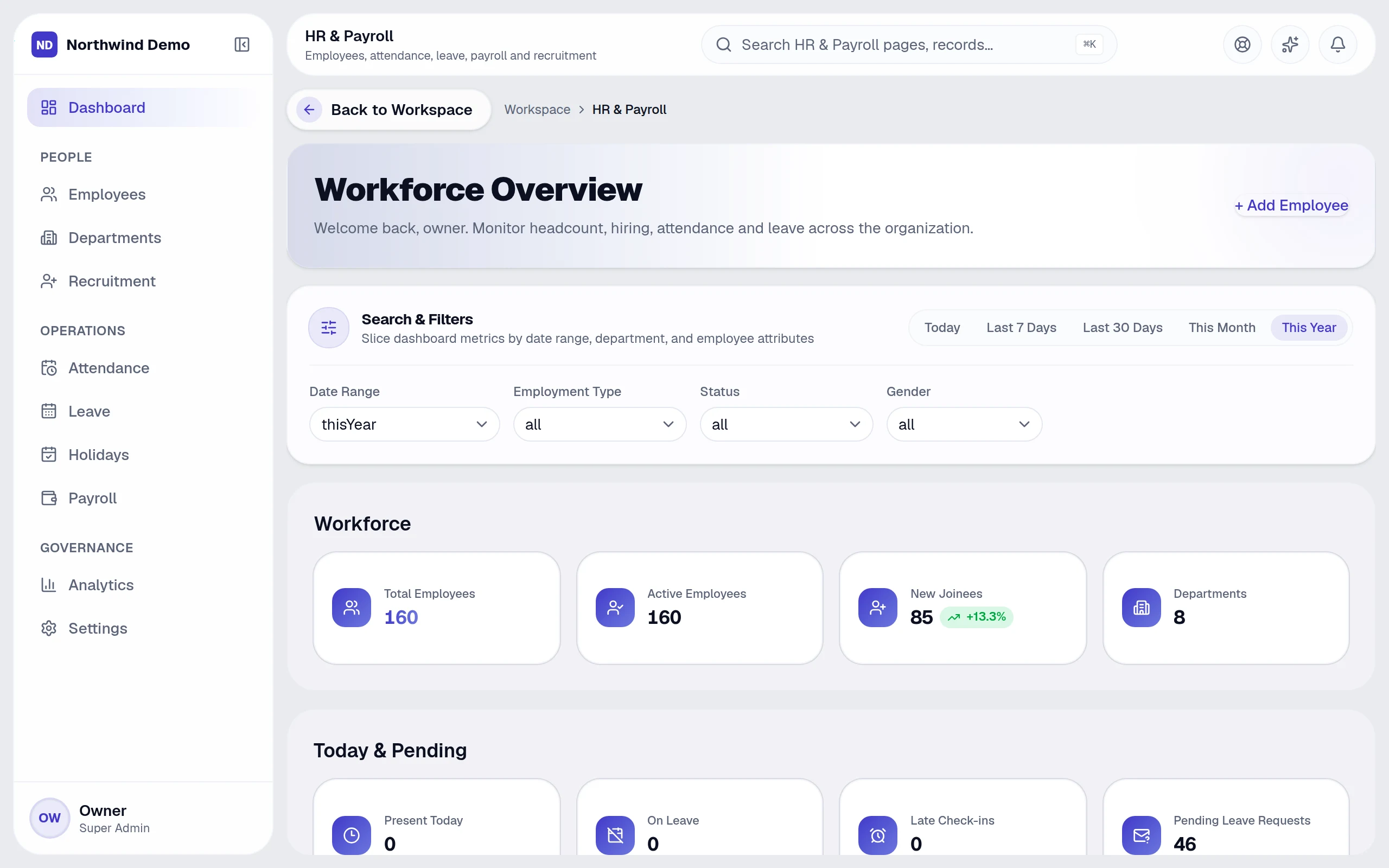
Task: Go to Payroll
Action: pyautogui.click(x=143, y=497)
